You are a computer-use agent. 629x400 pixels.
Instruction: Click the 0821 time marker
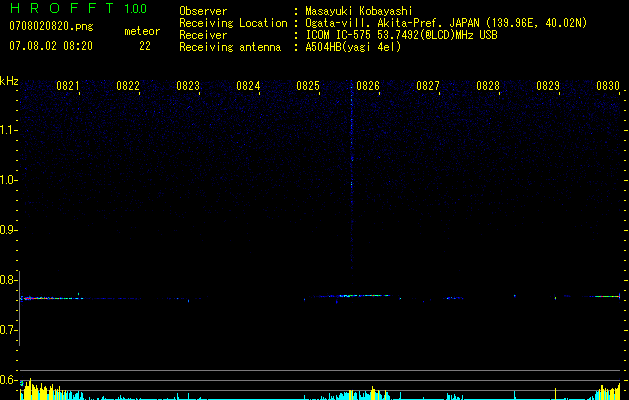68,86
